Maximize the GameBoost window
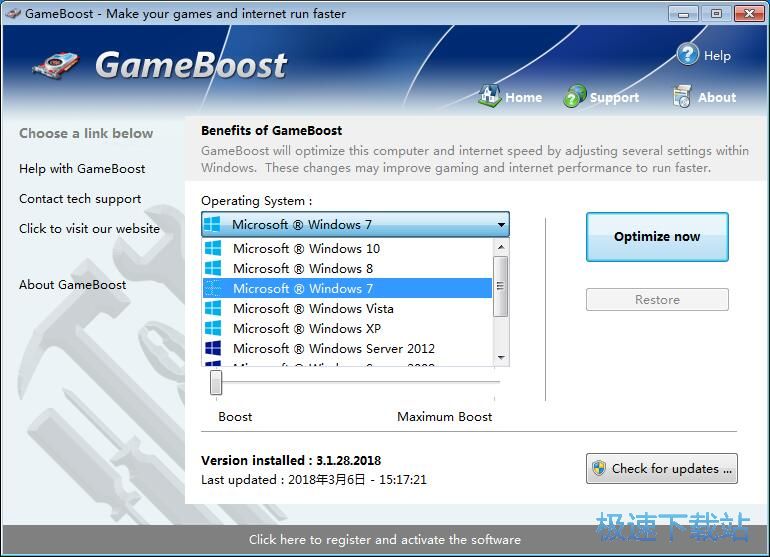This screenshot has width=770, height=557. pyautogui.click(x=716, y=13)
